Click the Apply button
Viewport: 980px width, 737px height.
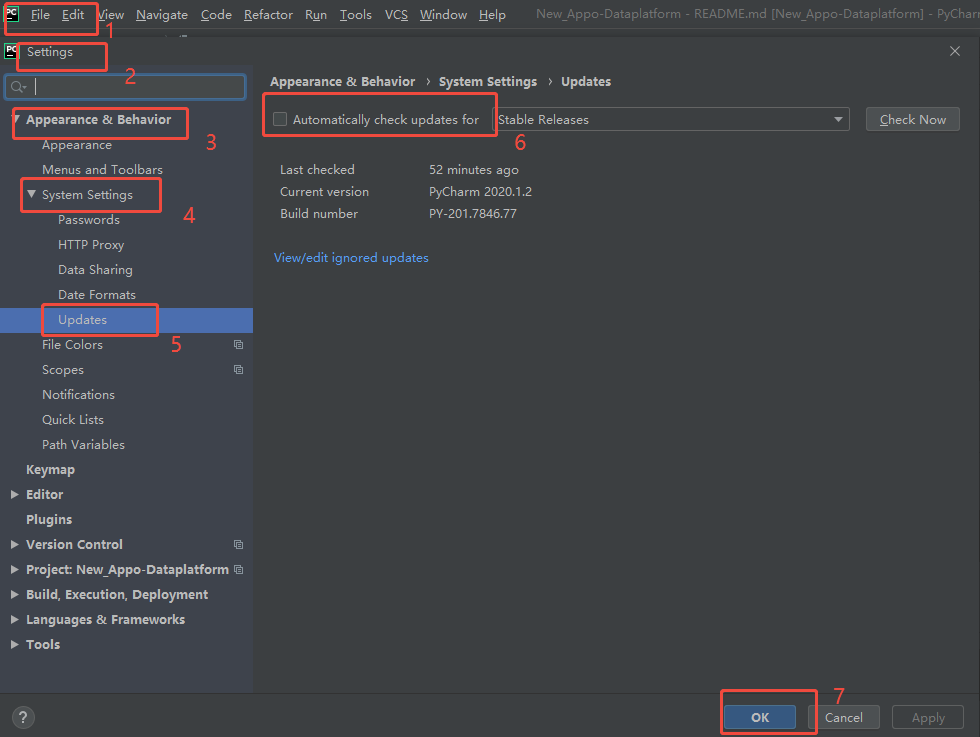pos(928,718)
